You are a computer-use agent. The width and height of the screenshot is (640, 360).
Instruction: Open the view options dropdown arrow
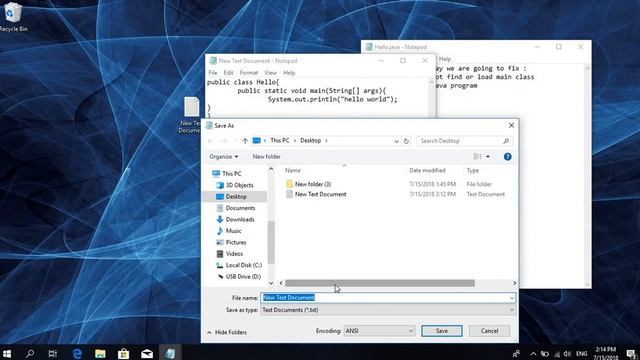click(488, 157)
